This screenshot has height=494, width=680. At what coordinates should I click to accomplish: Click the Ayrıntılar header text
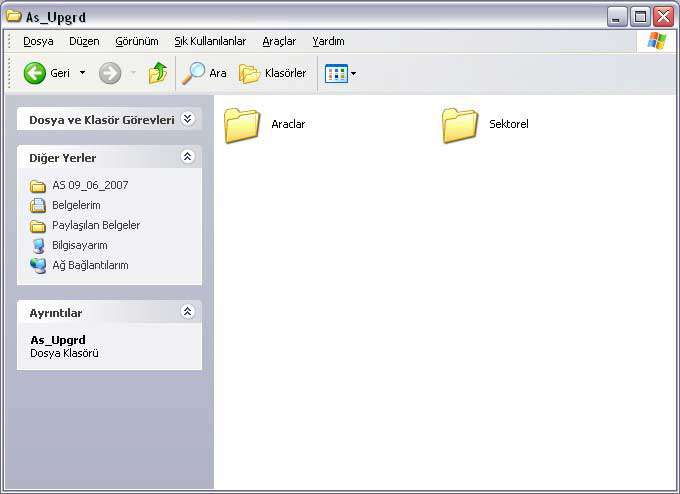(x=56, y=313)
